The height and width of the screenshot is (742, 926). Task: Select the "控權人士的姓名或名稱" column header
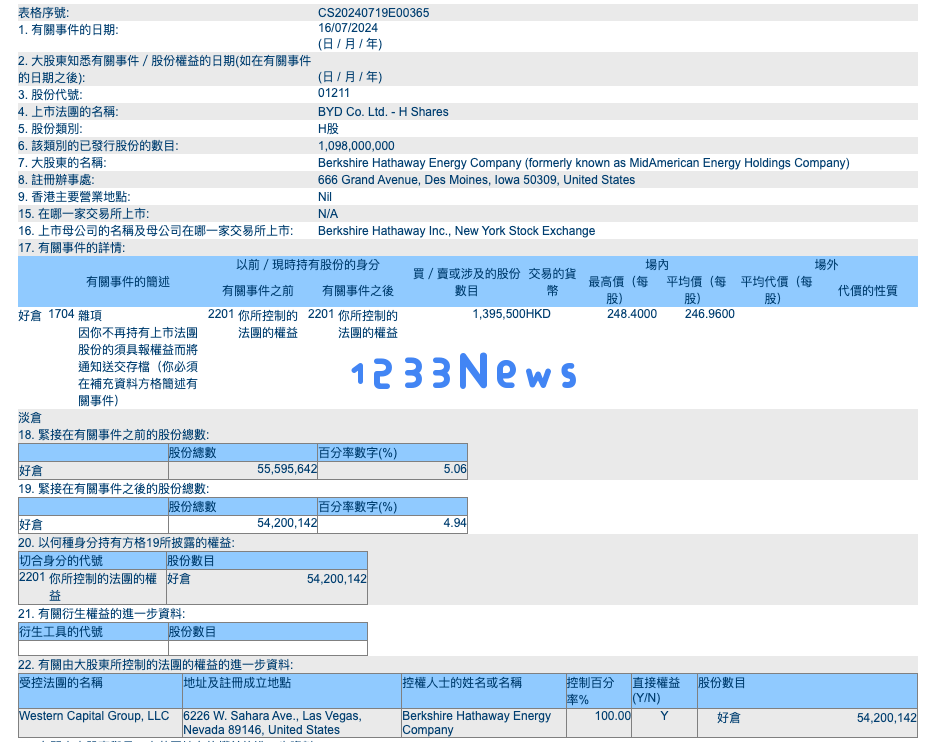click(462, 683)
